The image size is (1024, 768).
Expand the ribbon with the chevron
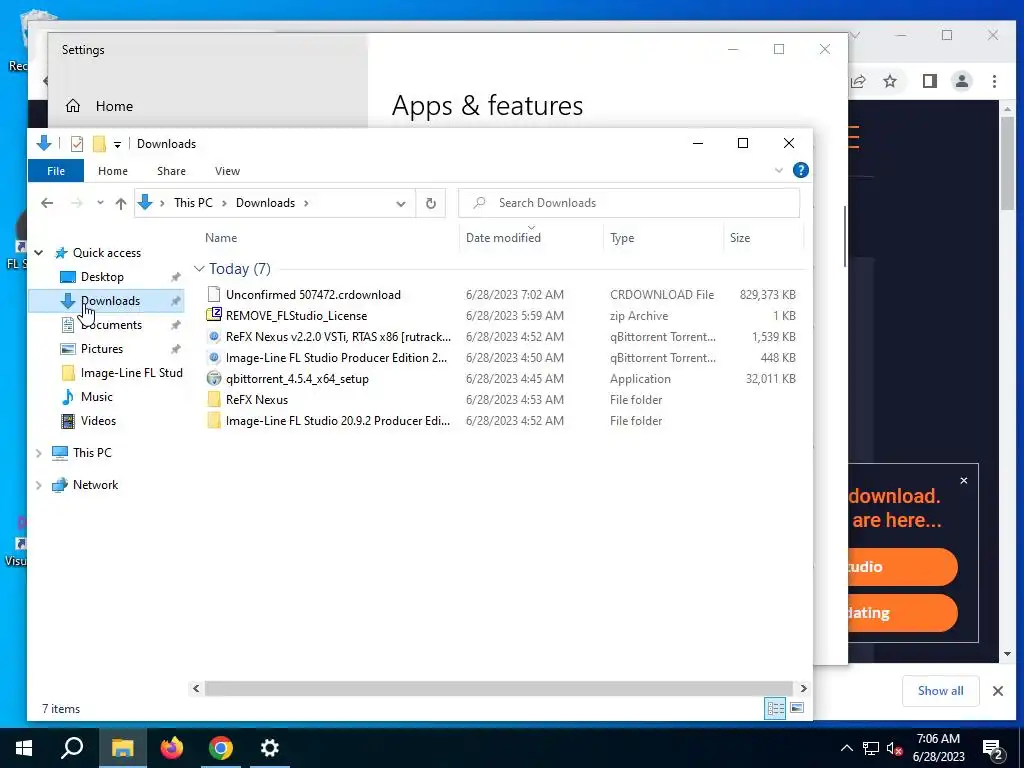(x=778, y=170)
